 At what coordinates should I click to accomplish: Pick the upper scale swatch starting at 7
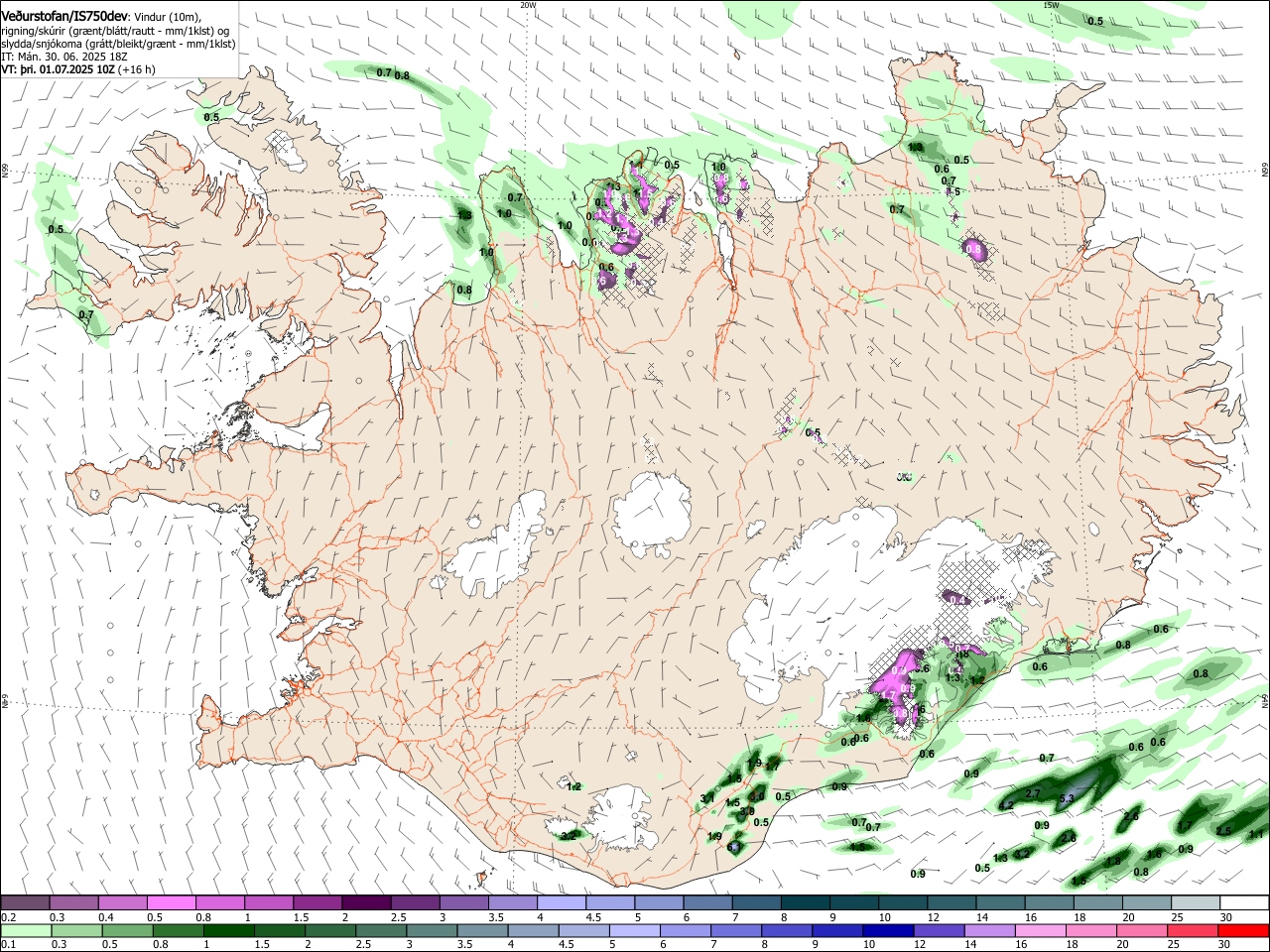[755, 902]
